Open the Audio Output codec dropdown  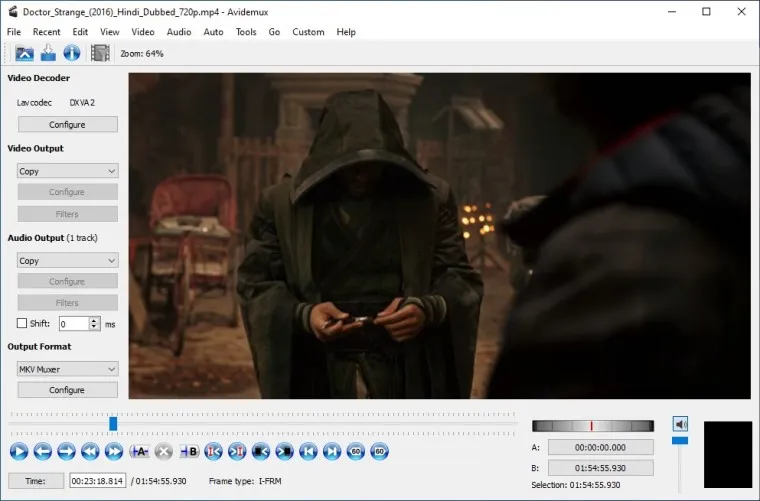tap(67, 261)
